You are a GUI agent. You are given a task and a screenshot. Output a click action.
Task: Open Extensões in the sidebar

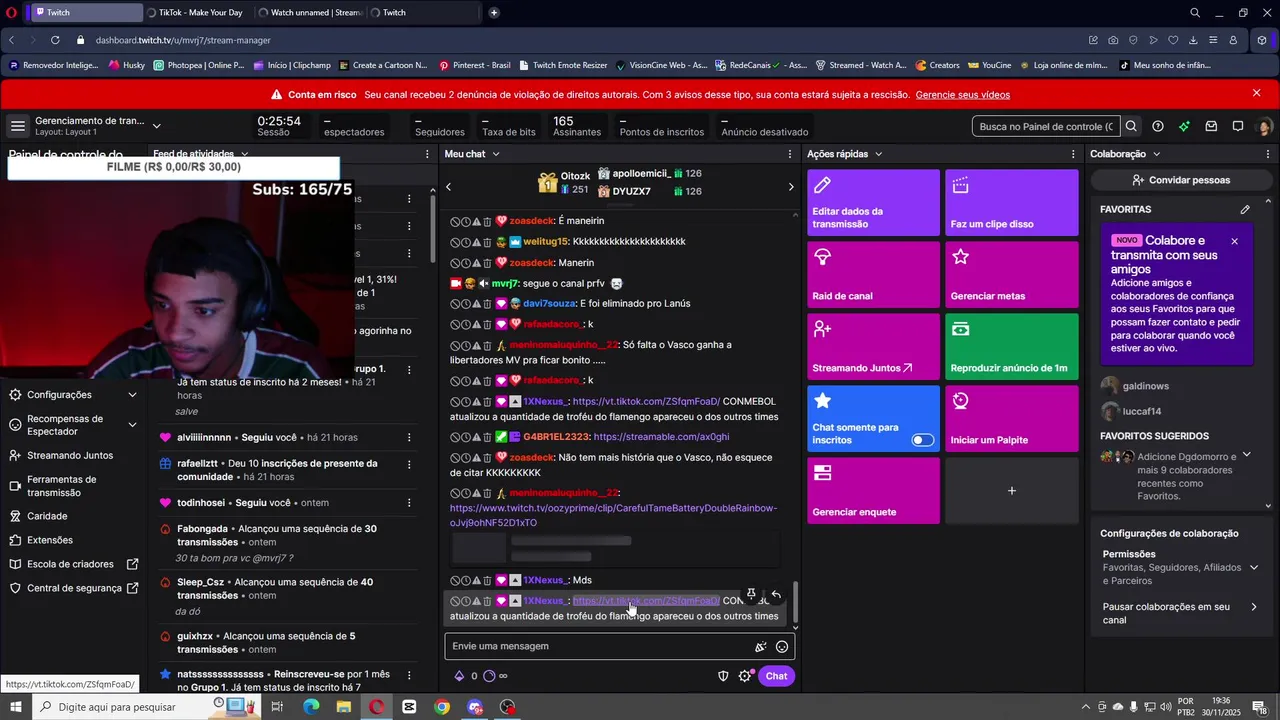(50, 540)
